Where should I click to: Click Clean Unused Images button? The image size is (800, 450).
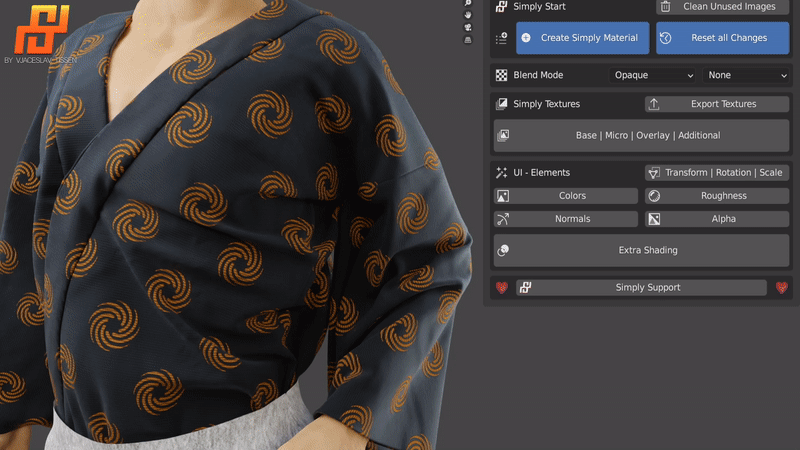click(x=722, y=6)
